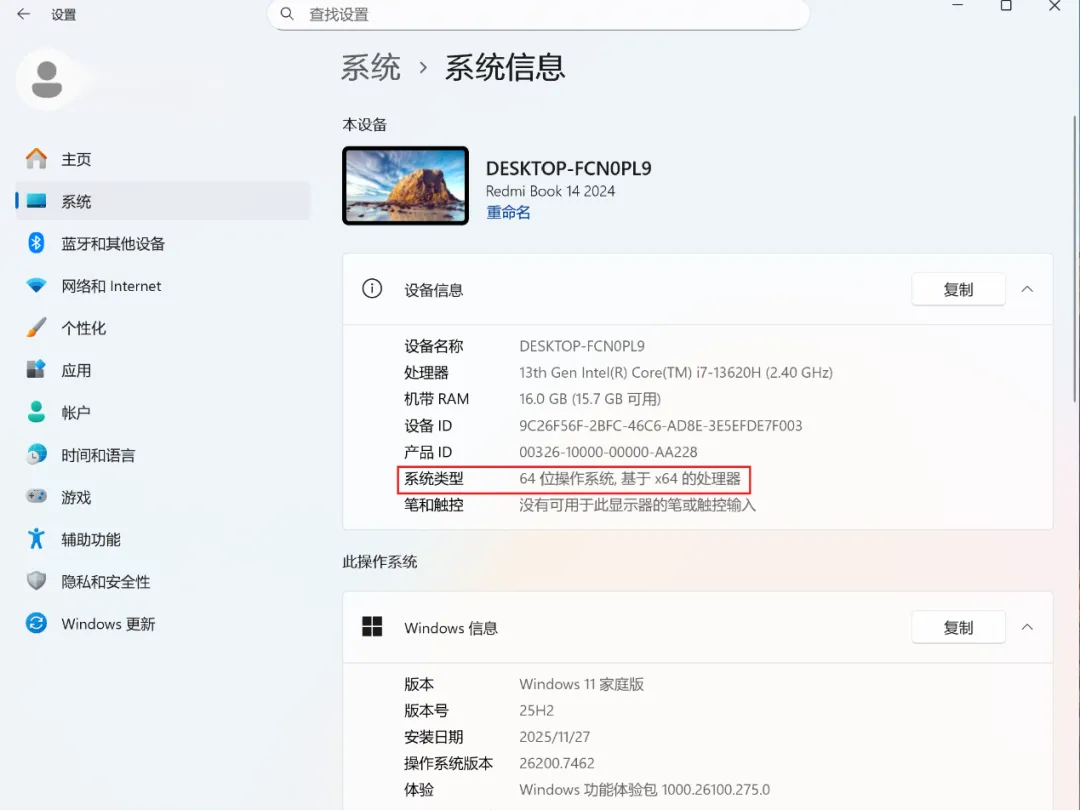Click the Bluetooth icon in sidebar
The height and width of the screenshot is (810, 1080).
pos(37,243)
